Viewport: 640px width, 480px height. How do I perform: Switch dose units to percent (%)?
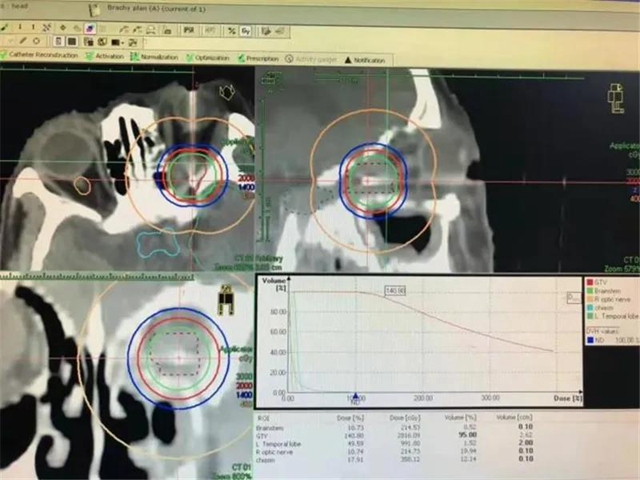pos(232,31)
